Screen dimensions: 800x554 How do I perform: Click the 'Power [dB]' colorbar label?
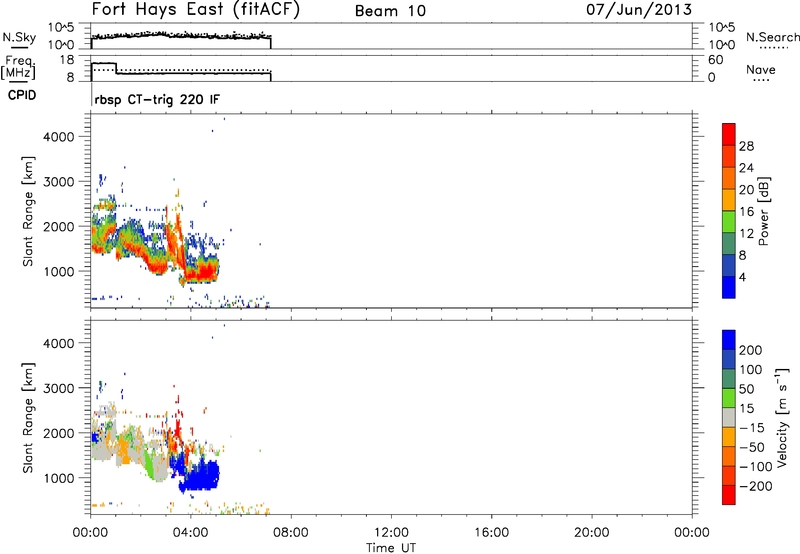(764, 211)
